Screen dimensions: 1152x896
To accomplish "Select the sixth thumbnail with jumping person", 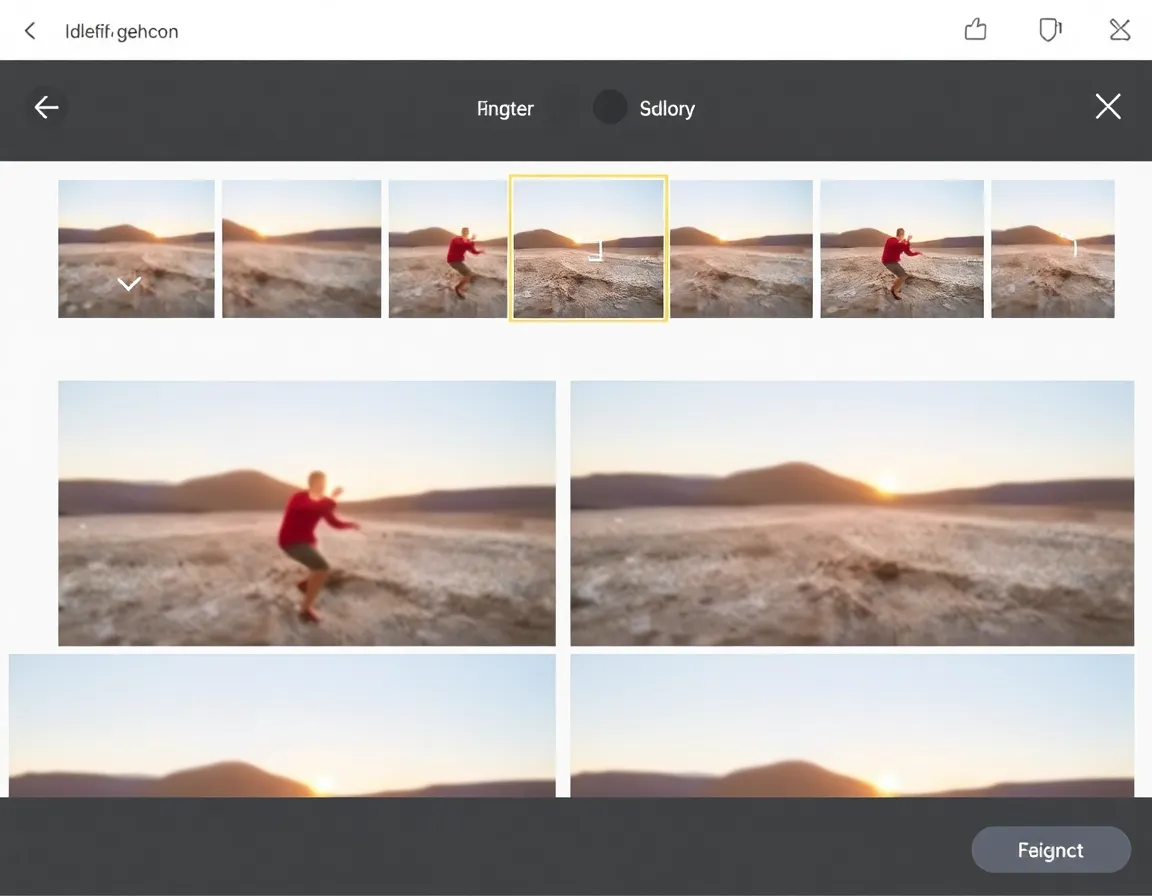I will 901,248.
